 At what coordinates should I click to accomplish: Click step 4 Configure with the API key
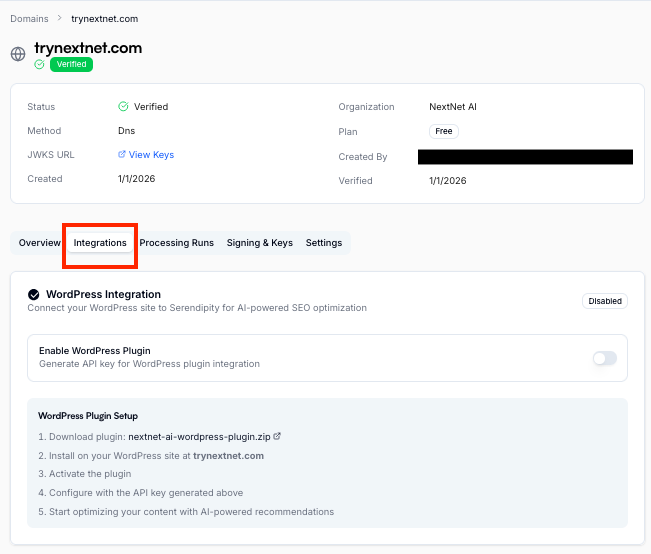pyautogui.click(x=141, y=493)
